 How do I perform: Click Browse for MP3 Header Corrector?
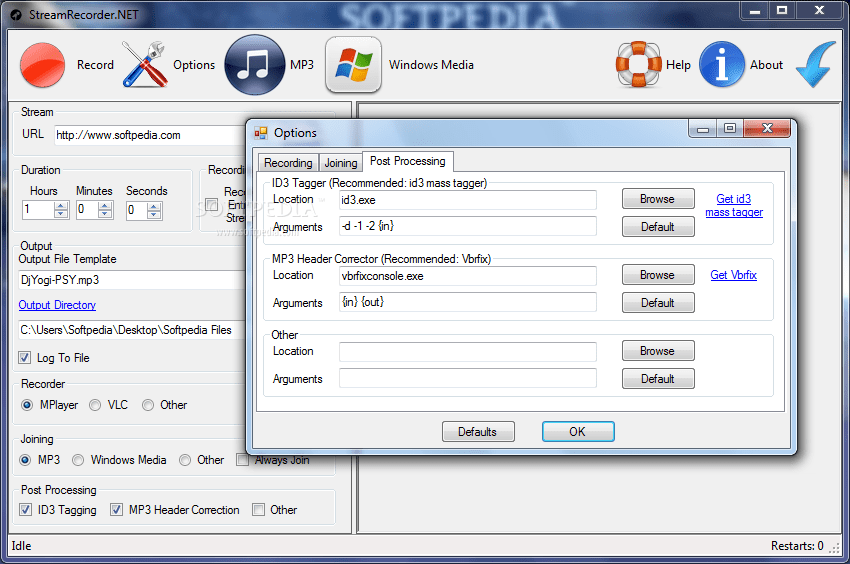point(658,275)
